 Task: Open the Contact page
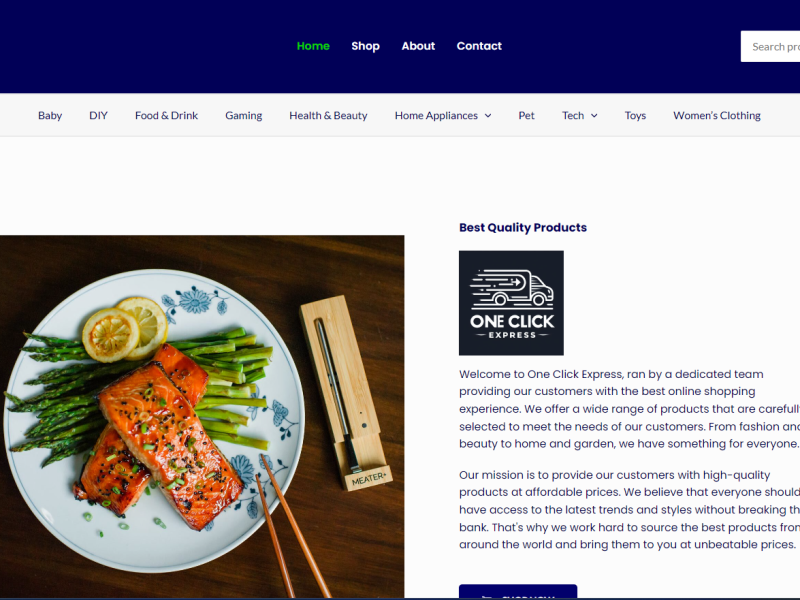[479, 46]
